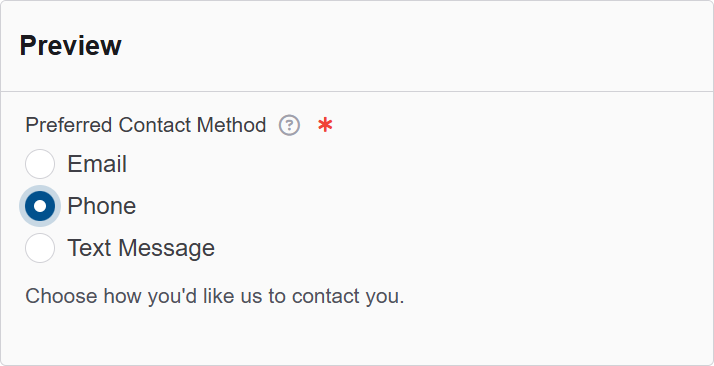Image resolution: width=714 pixels, height=366 pixels.
Task: Click the Preview panel heading
Action: [x=71, y=46]
